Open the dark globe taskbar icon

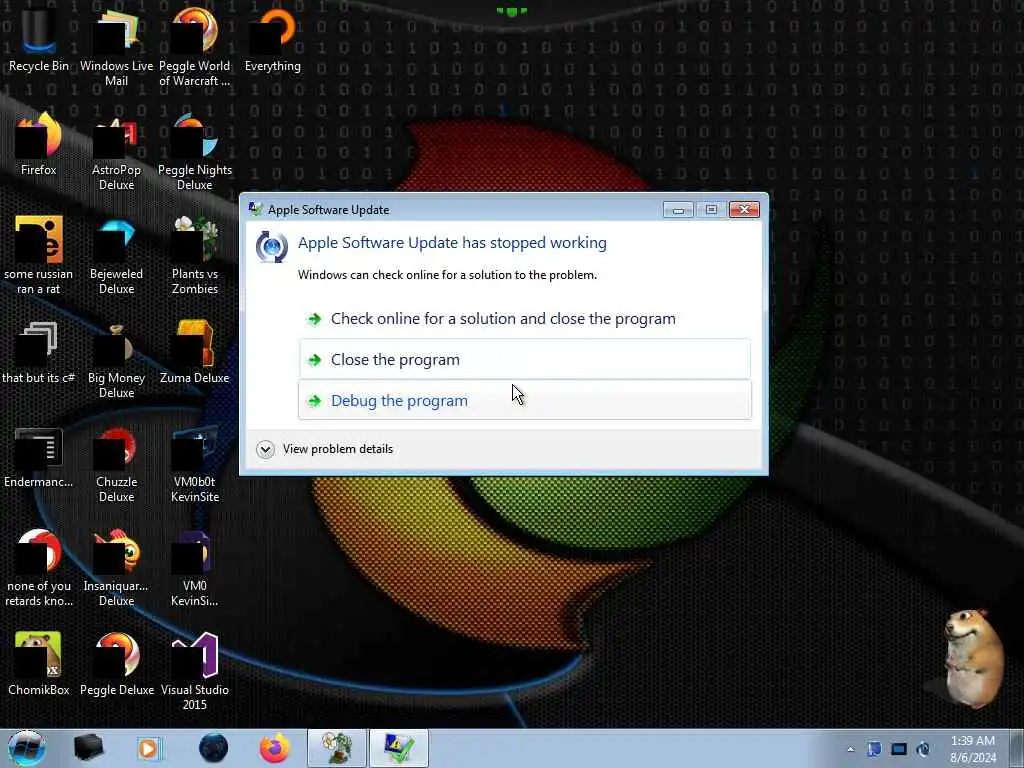coord(213,748)
